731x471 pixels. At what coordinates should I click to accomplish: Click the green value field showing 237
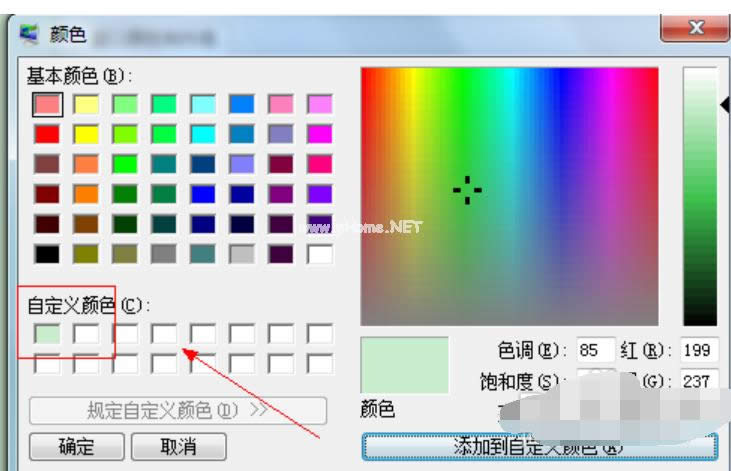[x=699, y=381]
